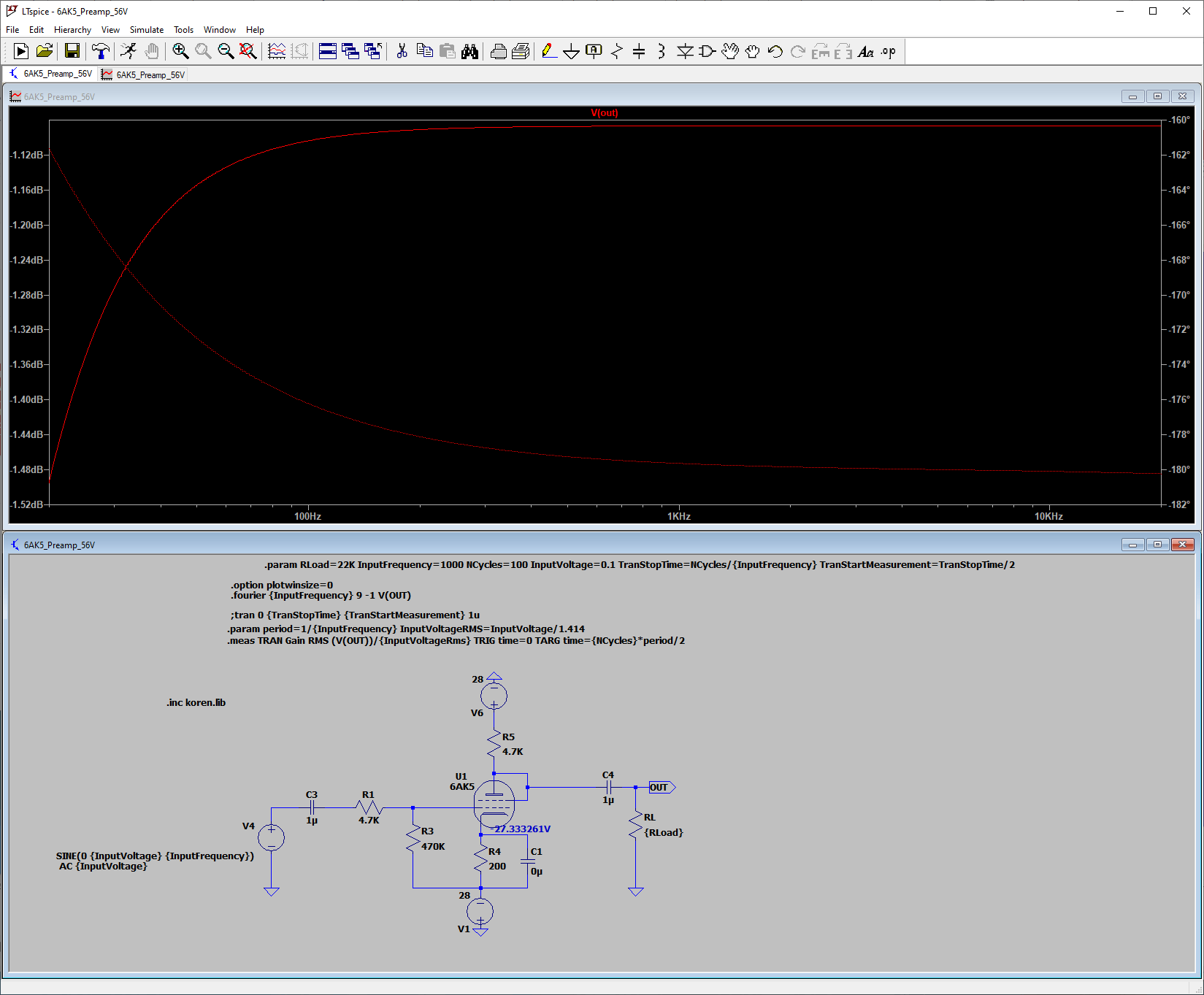Click the 470K value of resistor R3
Screen dimensions: 1204x995
tap(433, 847)
